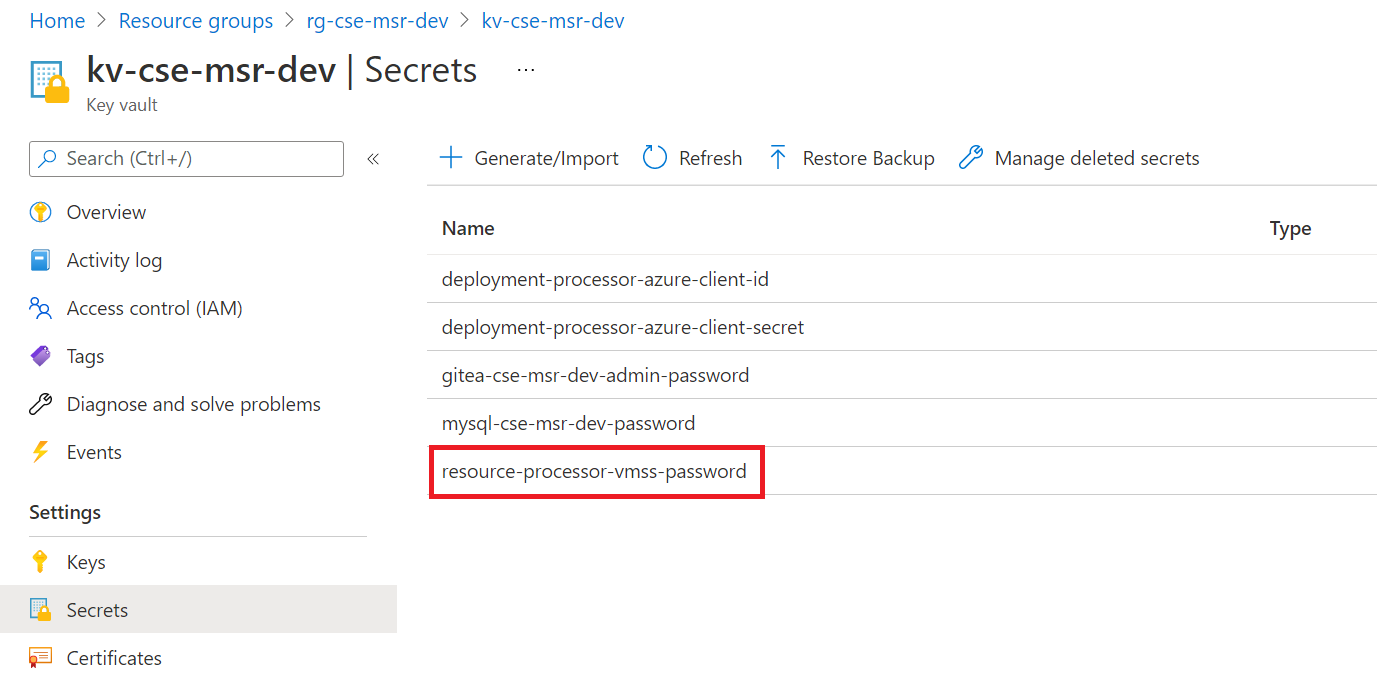This screenshot has height=686, width=1378.
Task: Open the Home breadcrumb link
Action: [x=57, y=20]
